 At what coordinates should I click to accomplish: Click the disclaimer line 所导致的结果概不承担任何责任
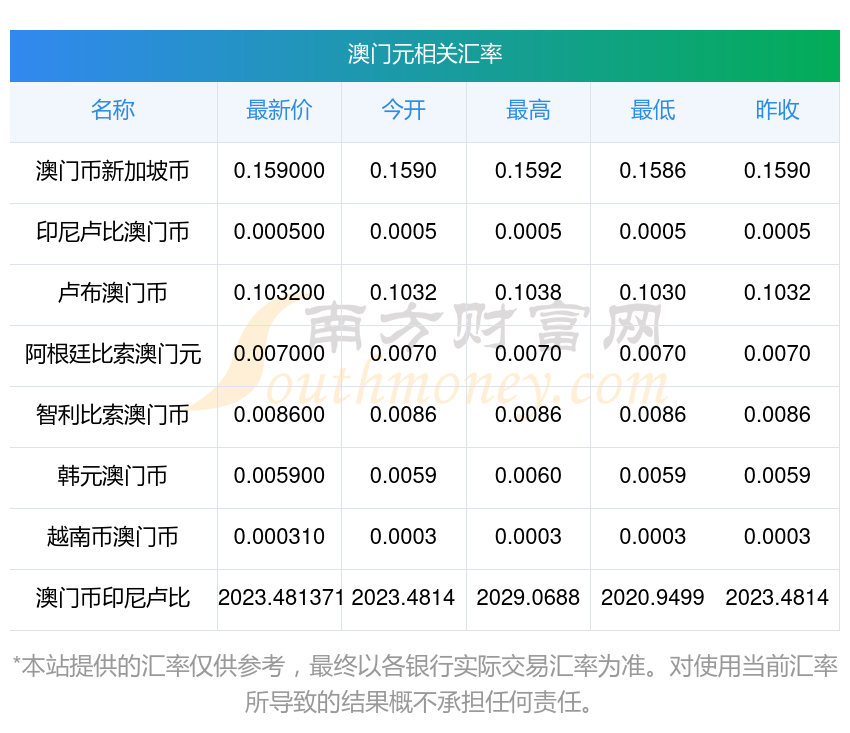[418, 702]
